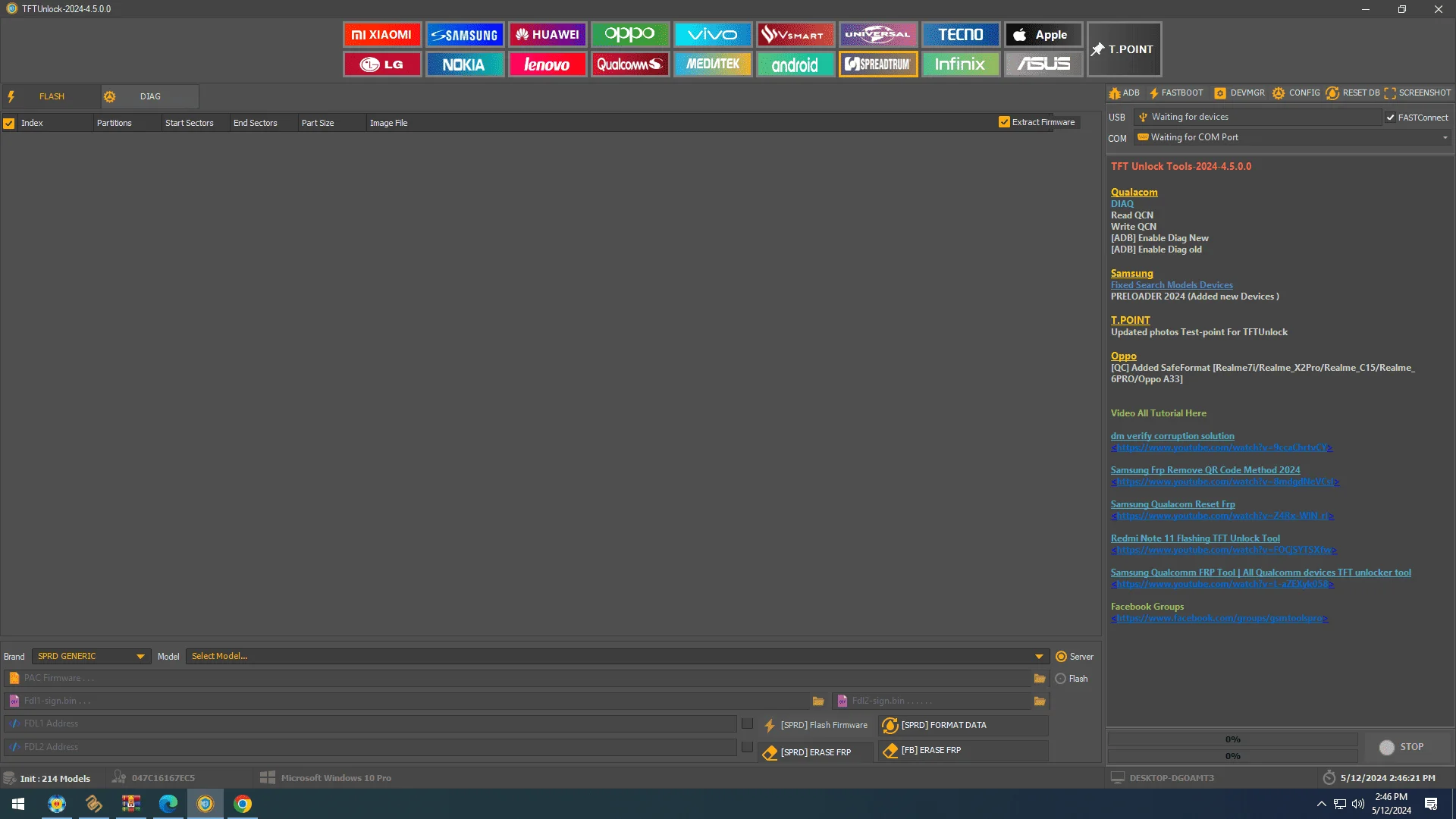Open the CONFIG settings

click(x=1296, y=93)
